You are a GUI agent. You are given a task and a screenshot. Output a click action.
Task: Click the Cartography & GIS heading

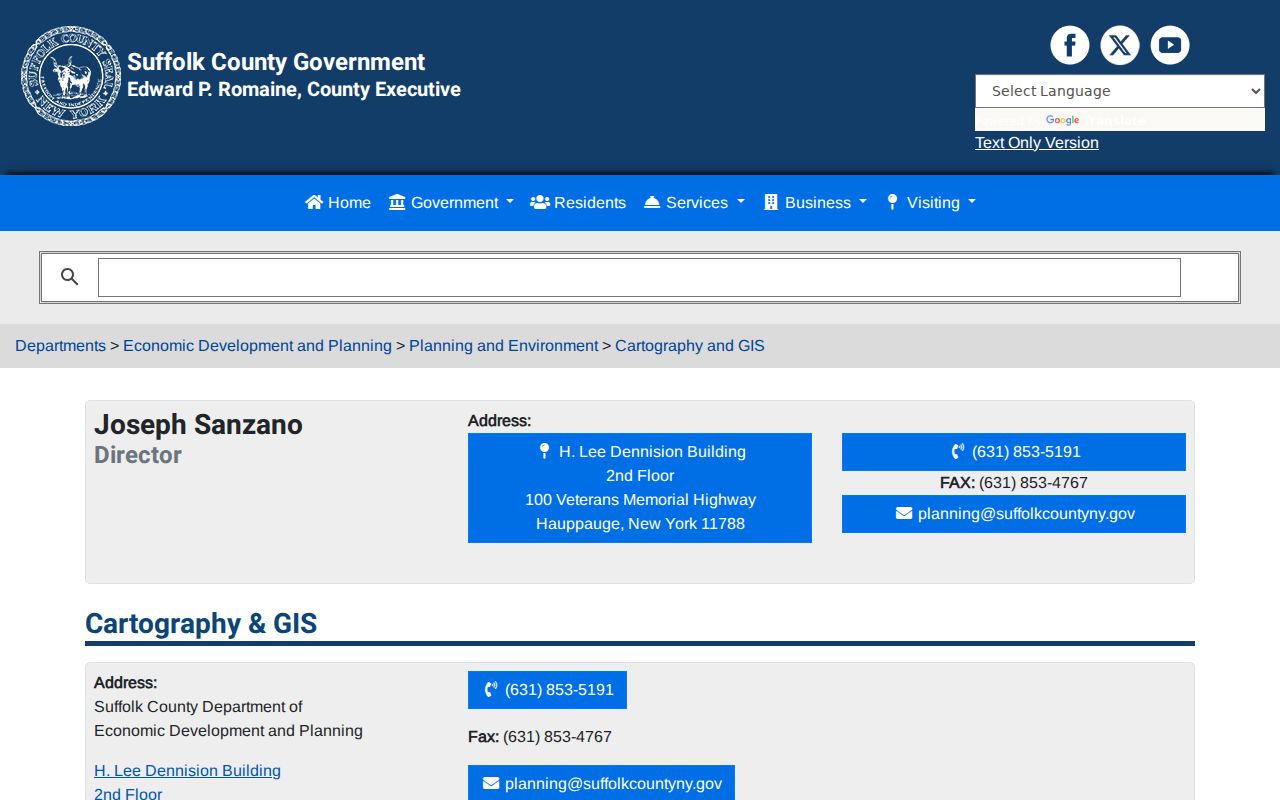click(x=201, y=624)
